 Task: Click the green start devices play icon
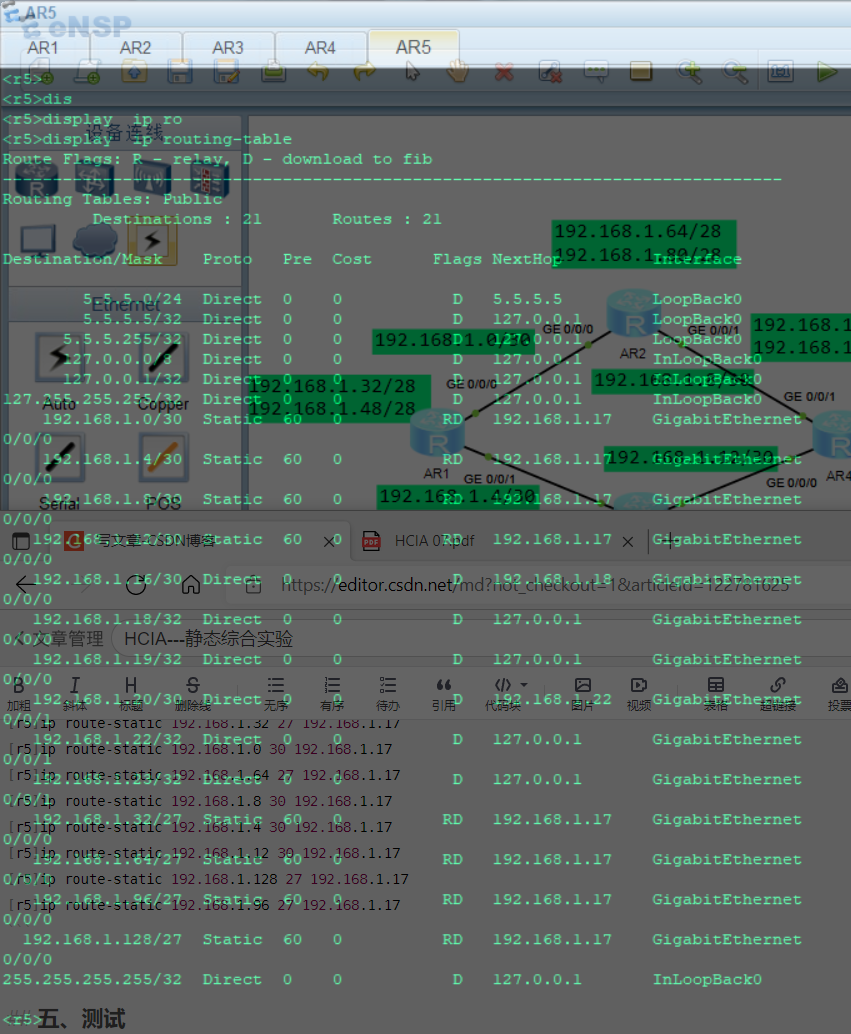coord(827,71)
